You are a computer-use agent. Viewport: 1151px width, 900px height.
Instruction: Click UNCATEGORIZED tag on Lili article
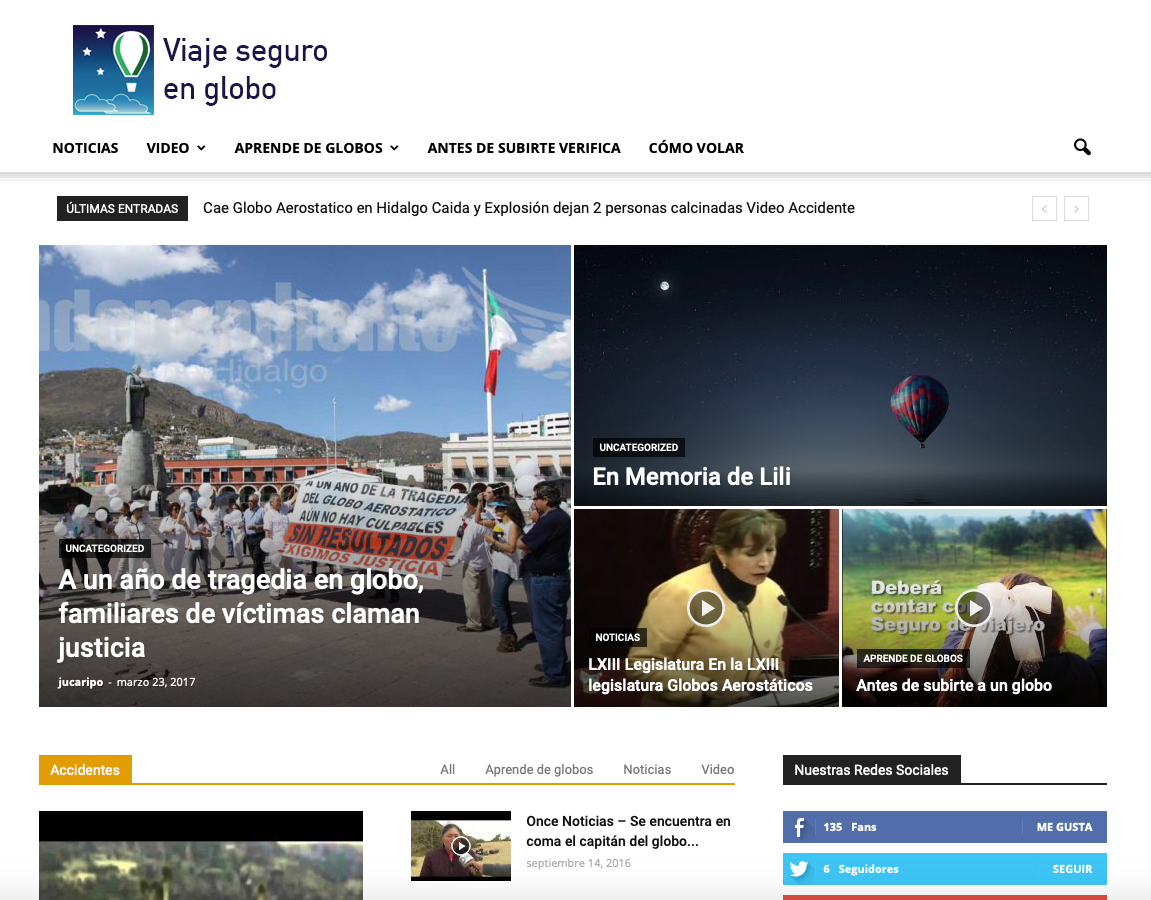tap(639, 447)
